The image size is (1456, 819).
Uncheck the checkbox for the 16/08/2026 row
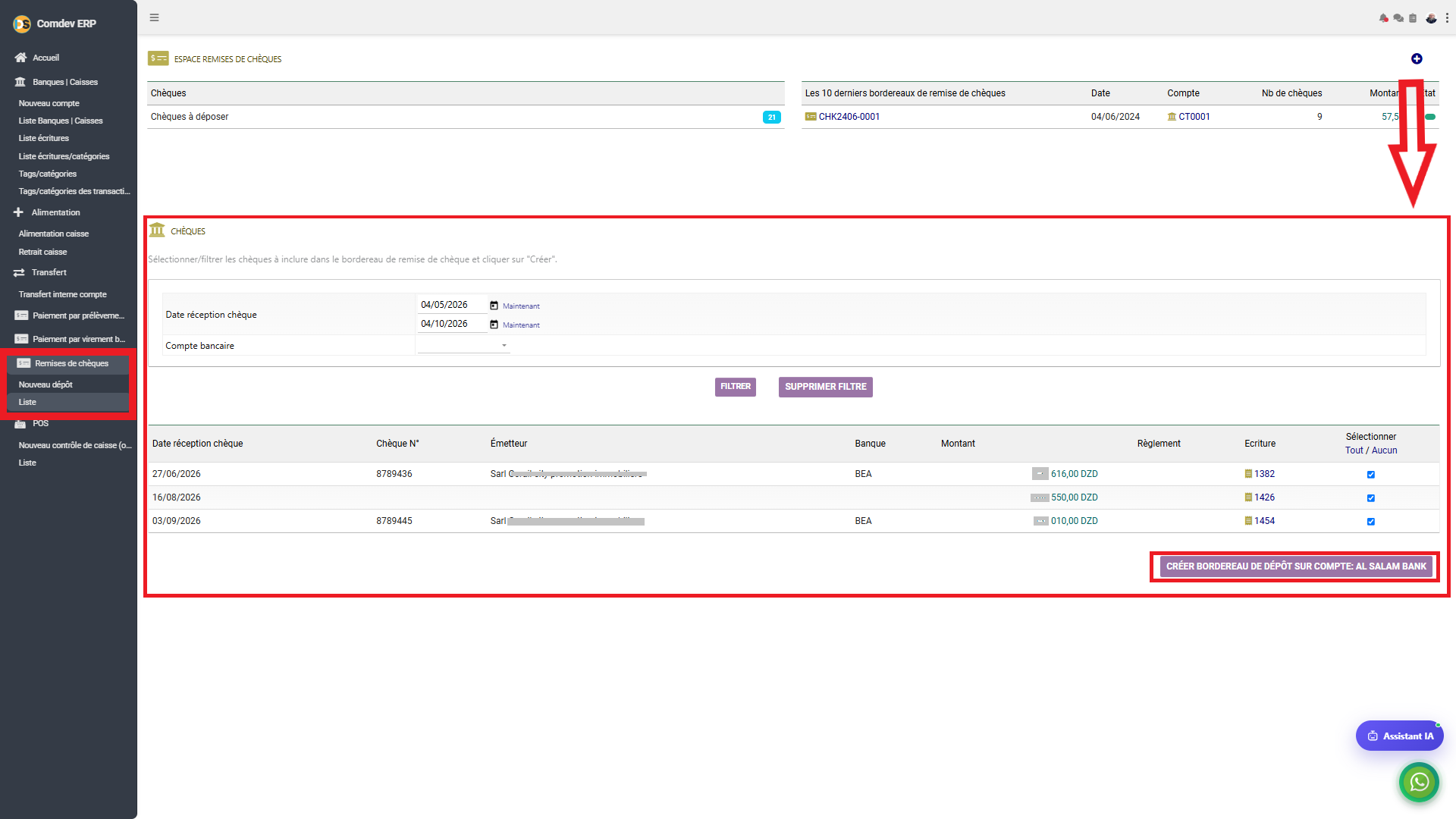[x=1370, y=498]
